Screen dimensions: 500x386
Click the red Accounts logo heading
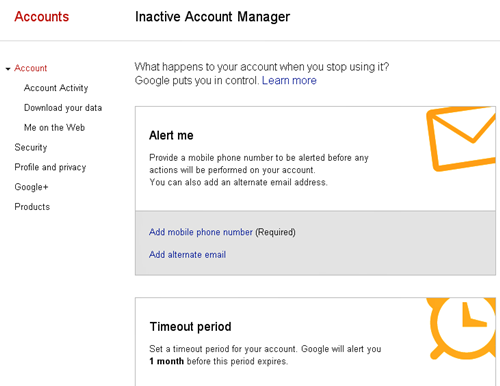click(x=42, y=17)
